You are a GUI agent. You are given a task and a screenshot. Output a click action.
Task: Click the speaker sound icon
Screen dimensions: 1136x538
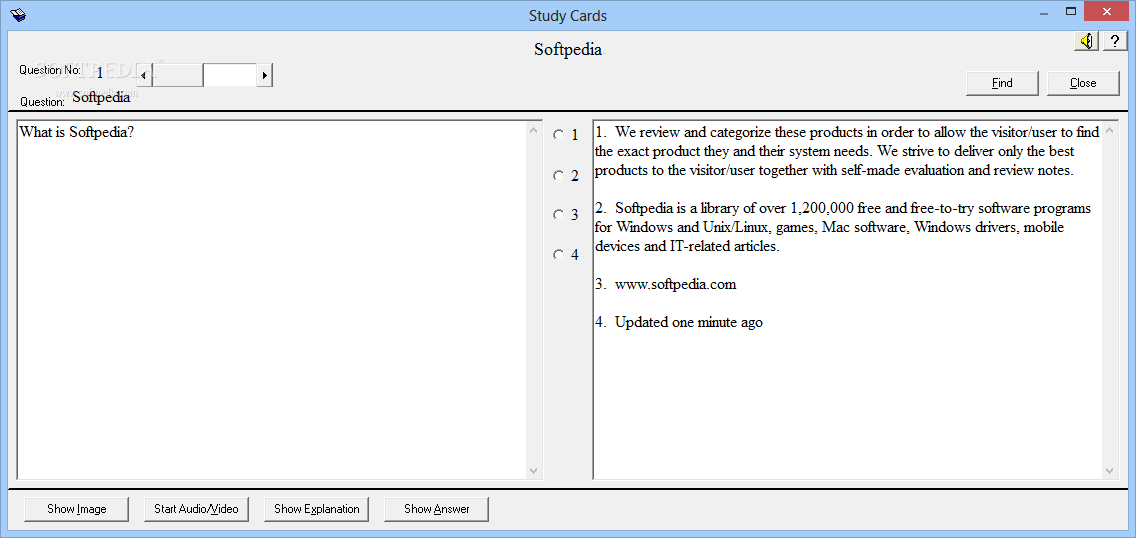tap(1087, 42)
